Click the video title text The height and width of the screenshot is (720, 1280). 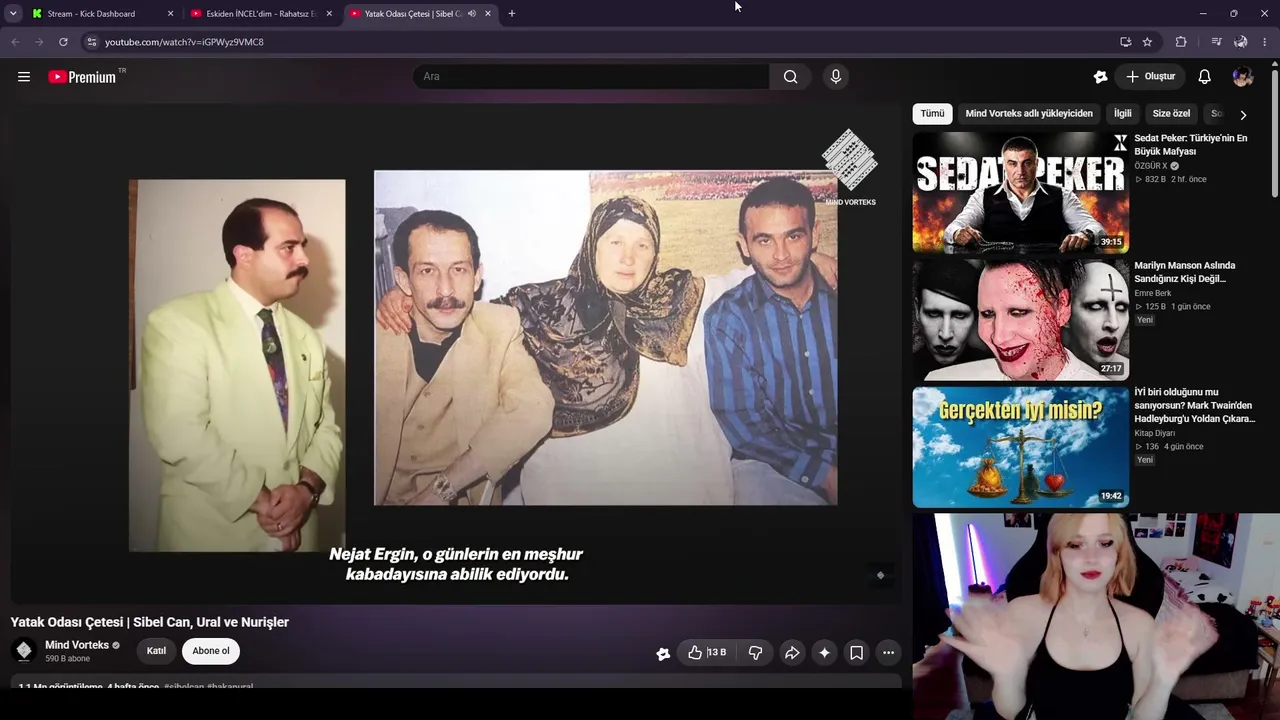[x=150, y=622]
